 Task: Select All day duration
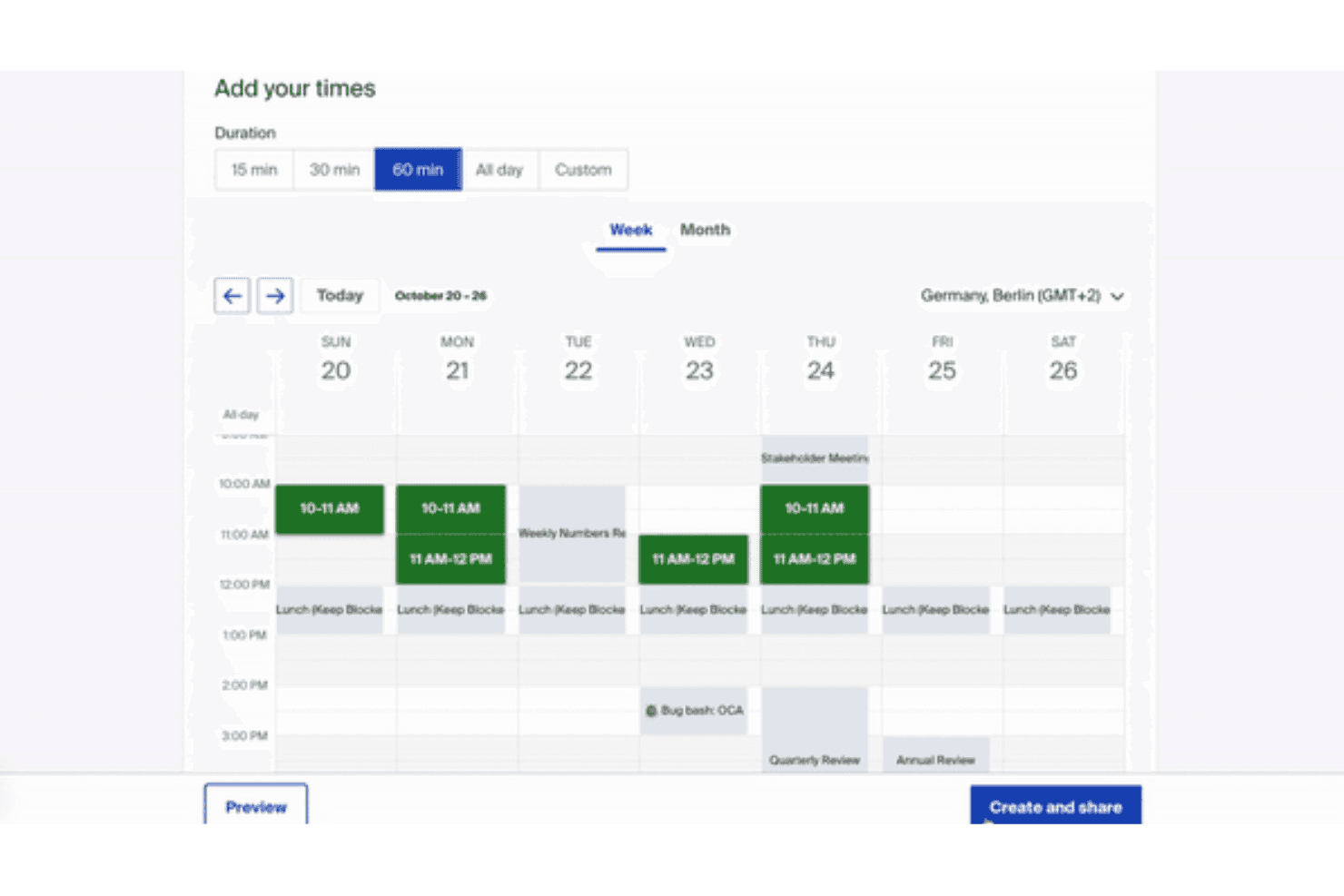pos(499,170)
